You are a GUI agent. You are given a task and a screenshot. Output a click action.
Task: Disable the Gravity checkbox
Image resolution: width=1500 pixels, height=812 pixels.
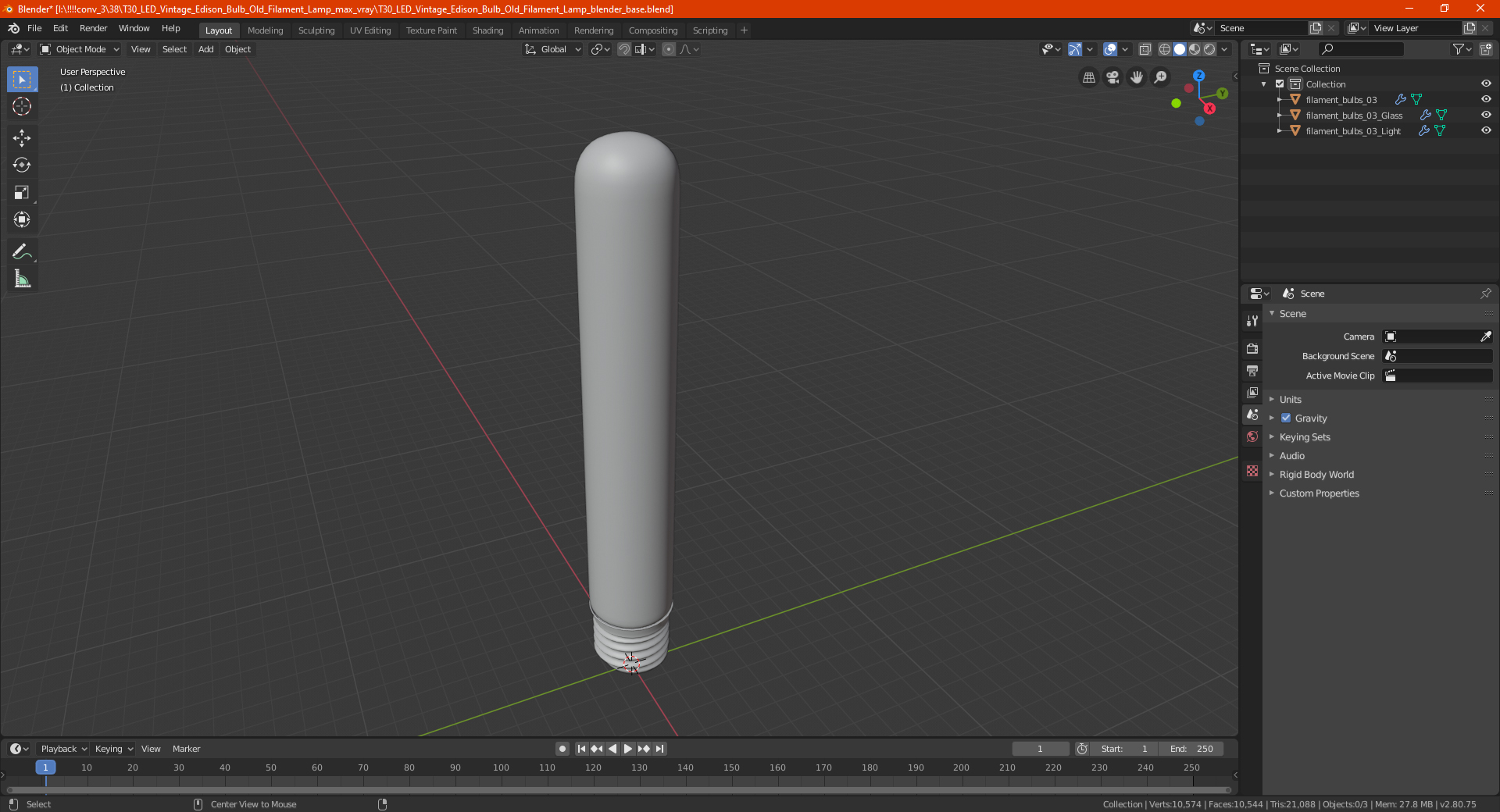tap(1286, 418)
